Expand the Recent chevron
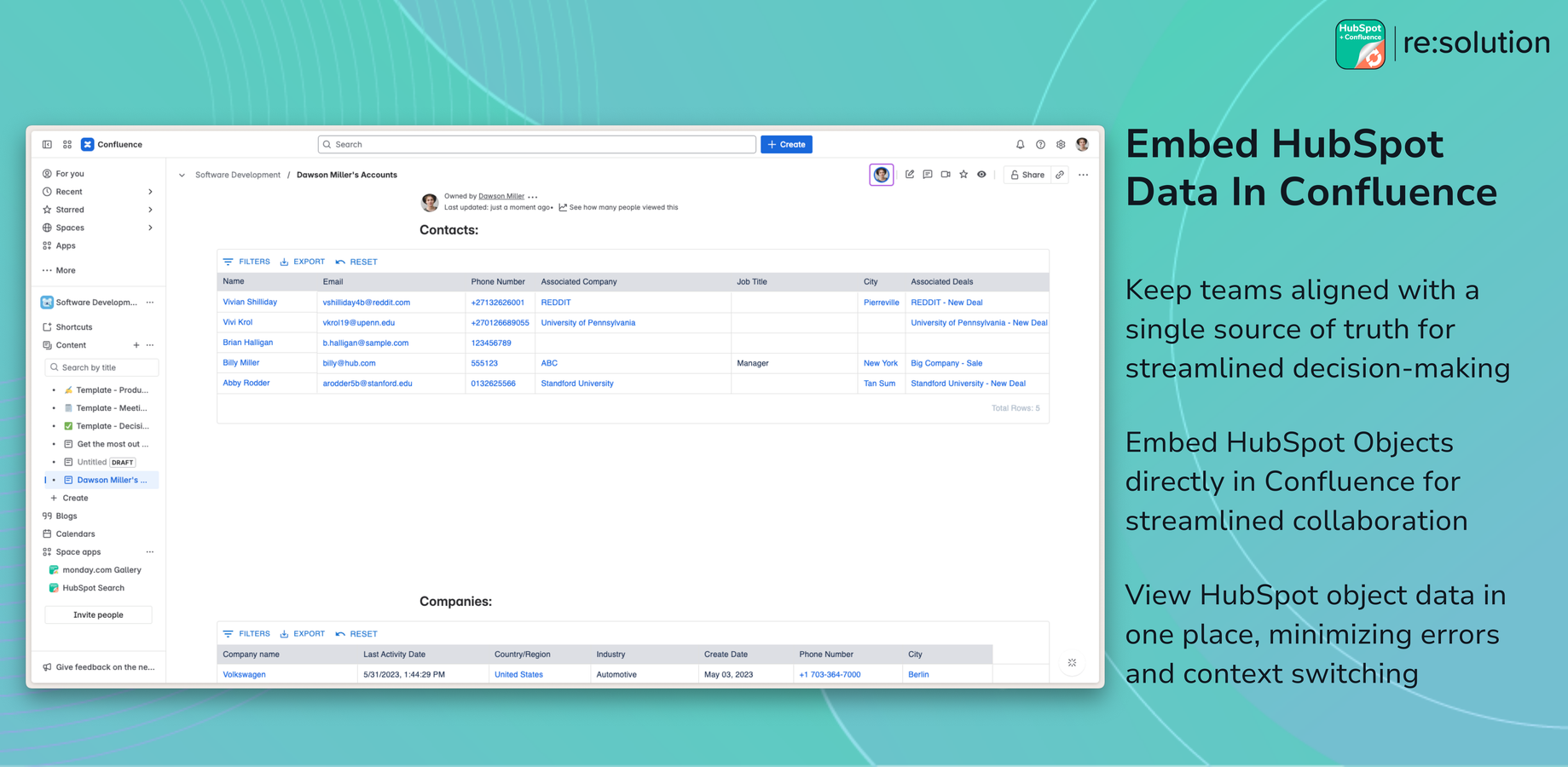The height and width of the screenshot is (767, 1568). 150,192
